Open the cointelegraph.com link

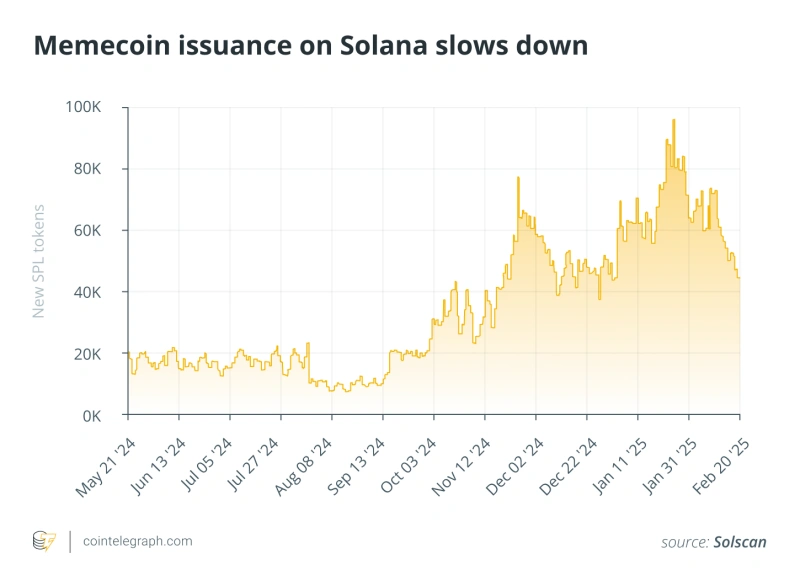tap(138, 541)
